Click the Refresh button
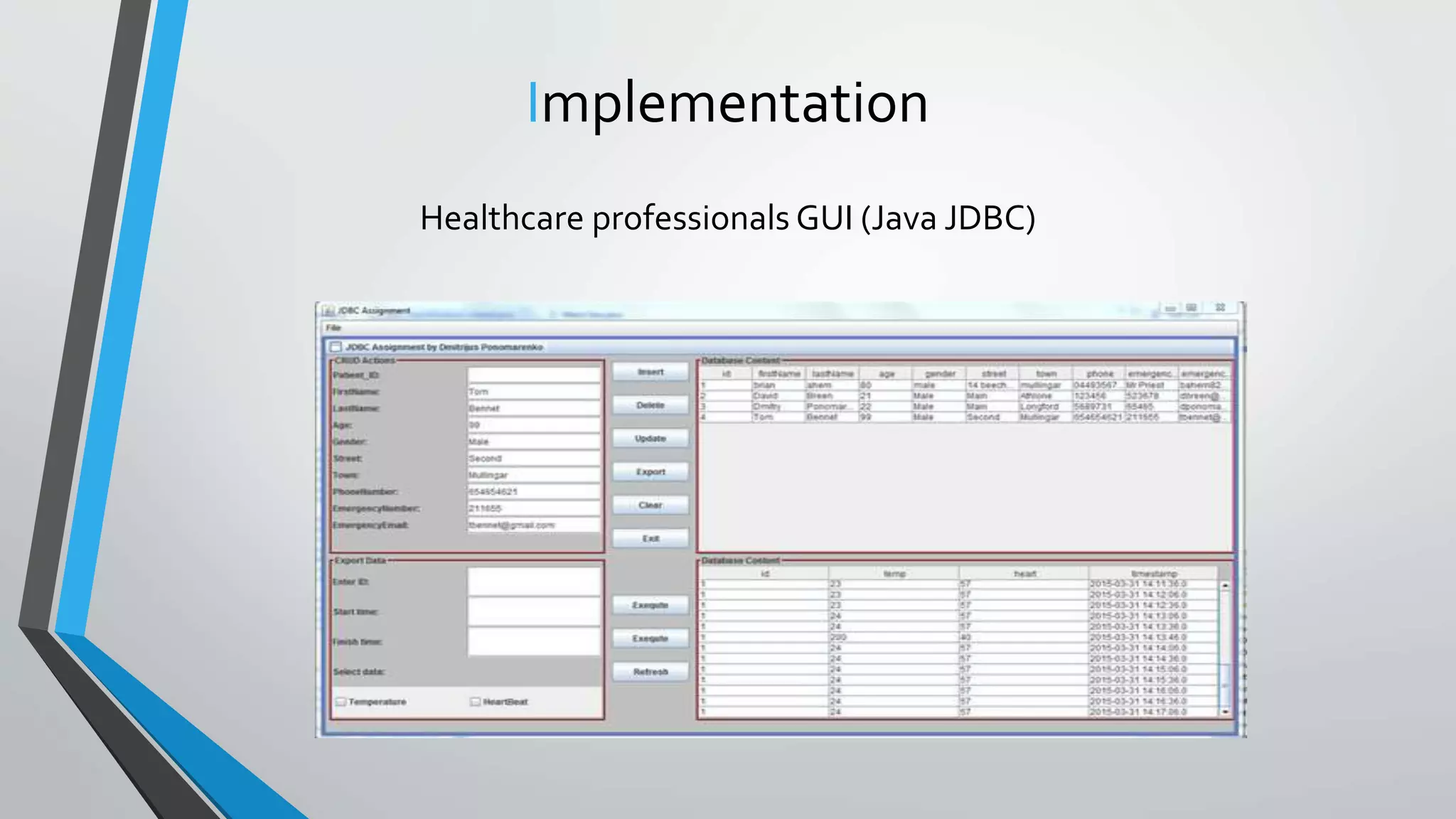The height and width of the screenshot is (819, 1456). pyautogui.click(x=651, y=672)
